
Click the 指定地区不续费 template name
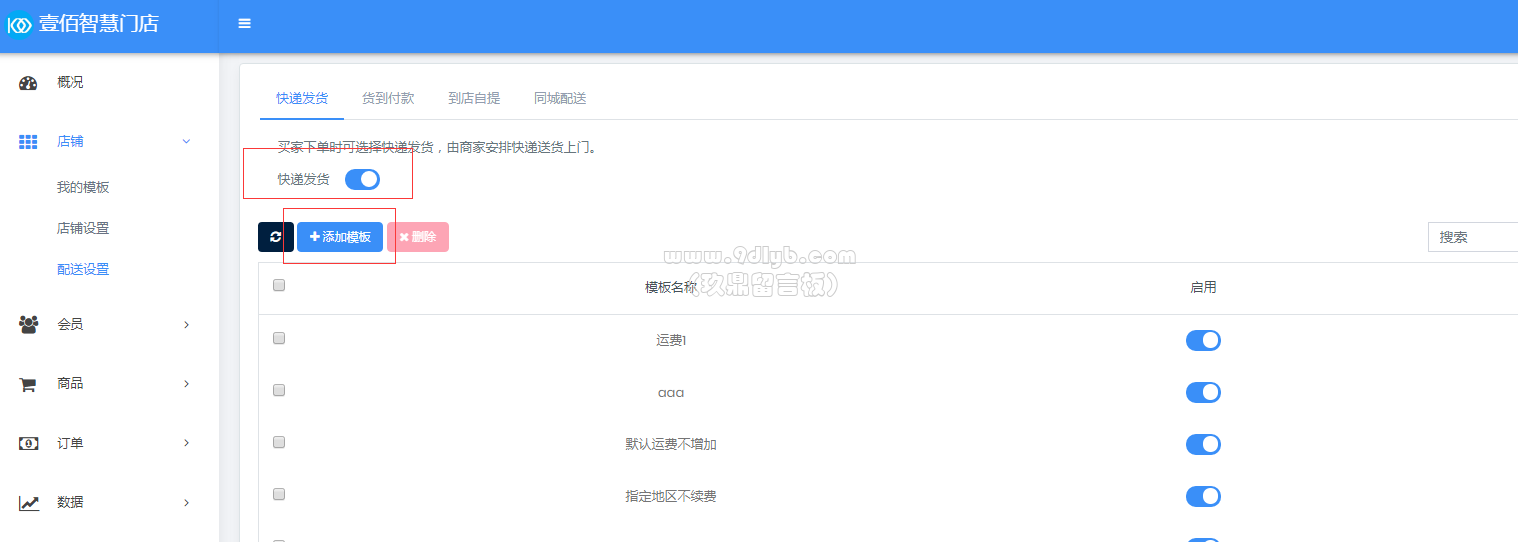pyautogui.click(x=671, y=496)
